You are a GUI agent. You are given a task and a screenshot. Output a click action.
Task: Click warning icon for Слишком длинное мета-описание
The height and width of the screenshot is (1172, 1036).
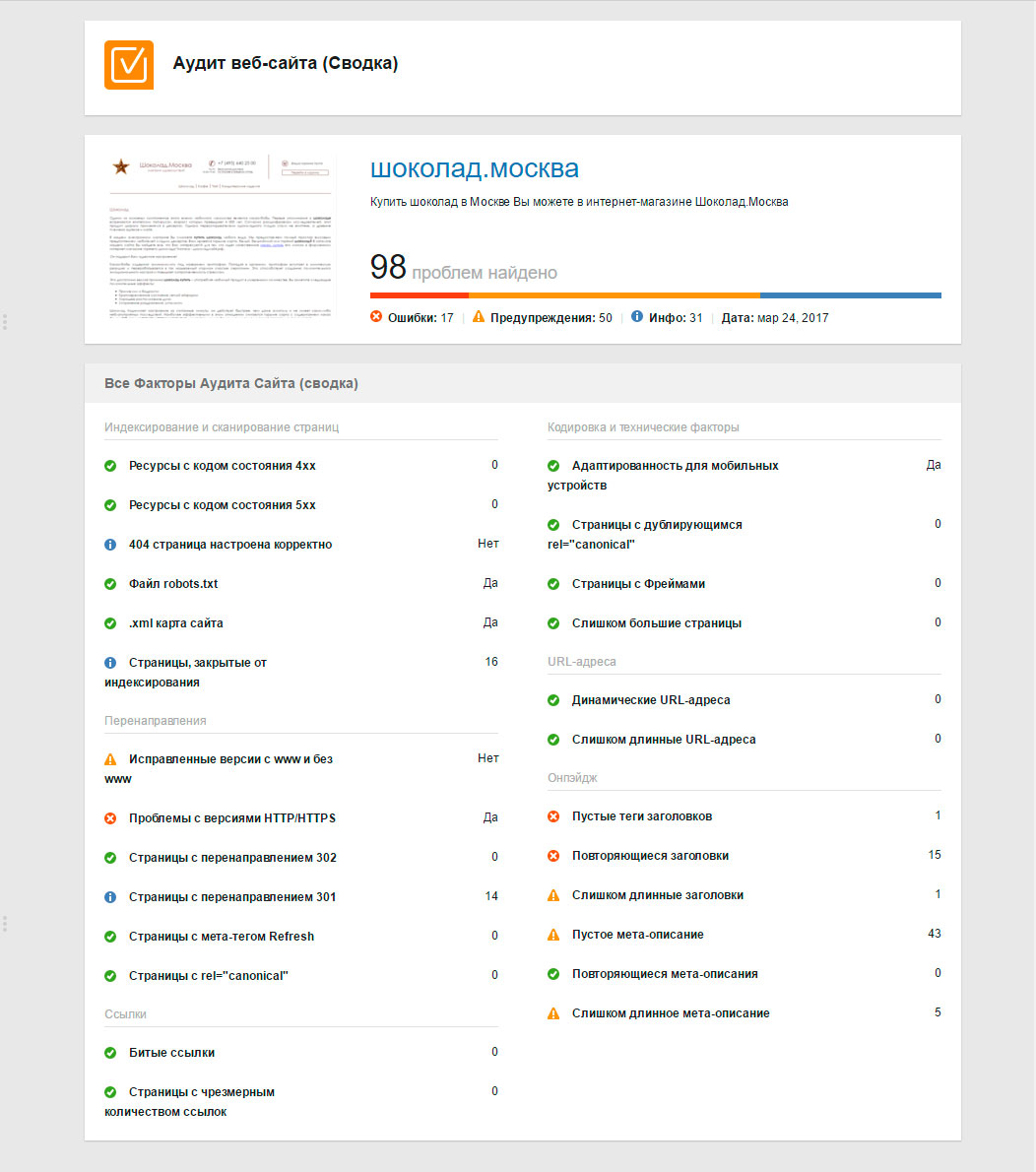[x=553, y=1013]
